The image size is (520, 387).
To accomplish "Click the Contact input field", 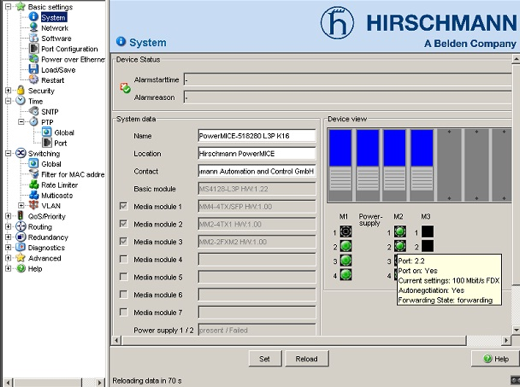I will point(257,171).
